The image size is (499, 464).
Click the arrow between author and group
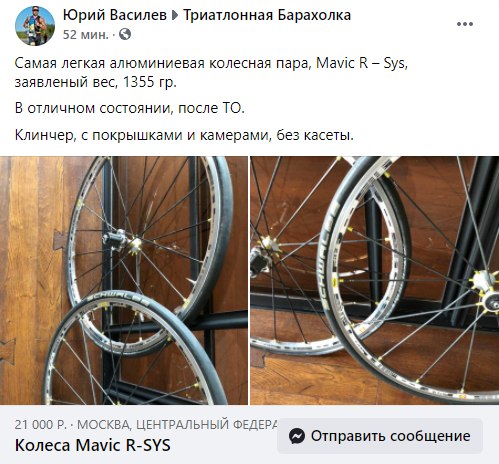(x=175, y=15)
